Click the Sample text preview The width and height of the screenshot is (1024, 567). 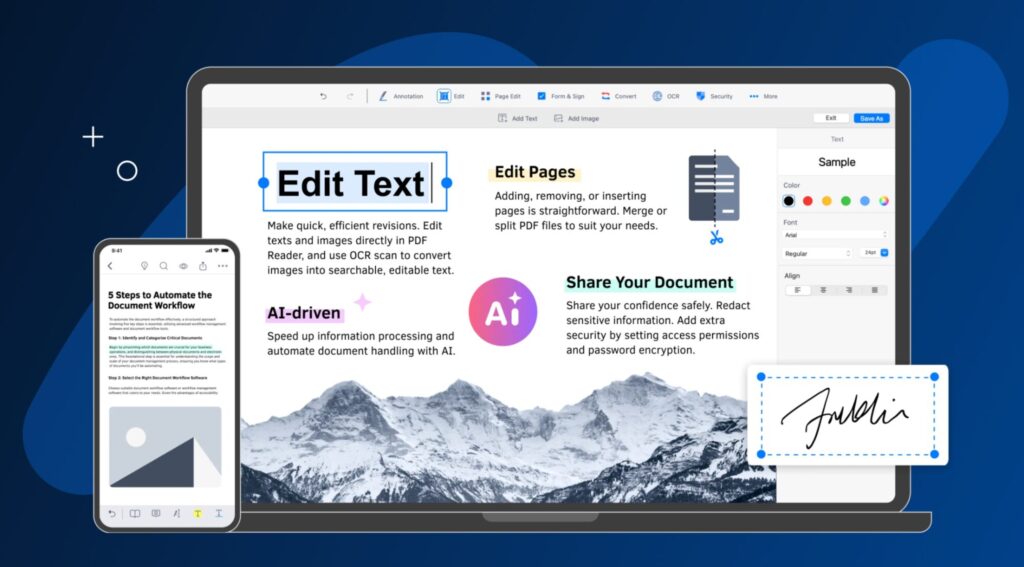point(837,162)
